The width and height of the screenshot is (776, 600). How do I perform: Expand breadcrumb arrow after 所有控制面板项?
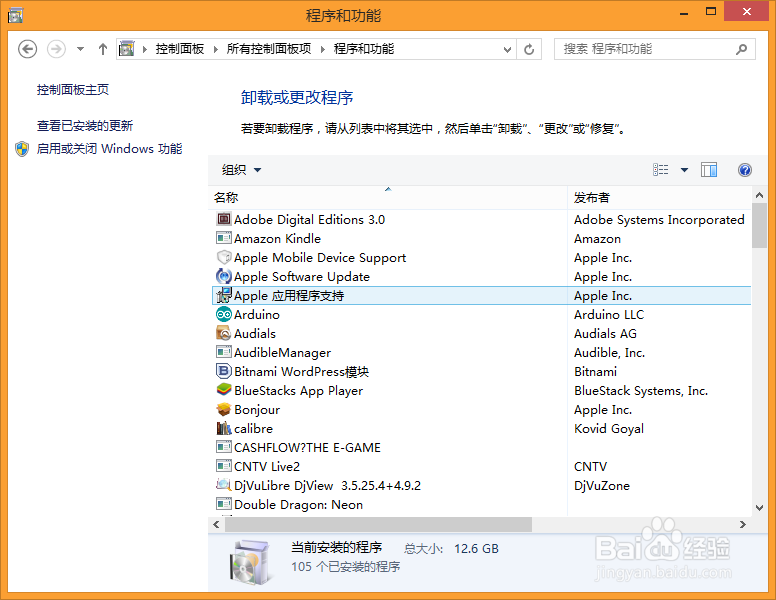point(323,49)
